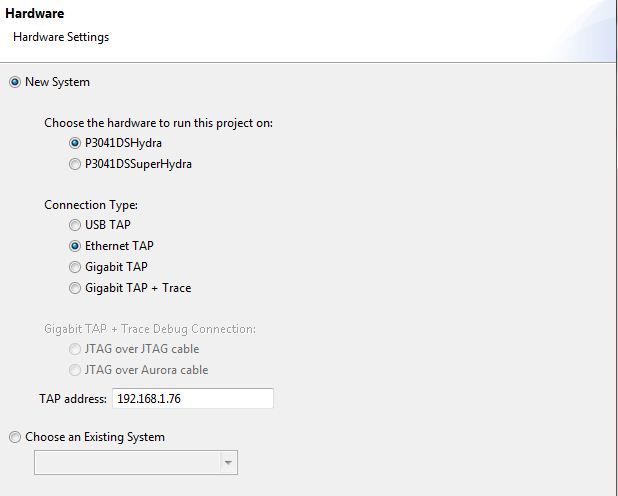This screenshot has height=496, width=618.
Task: Choose P3041DSHydra as the hardware
Action: [75, 143]
